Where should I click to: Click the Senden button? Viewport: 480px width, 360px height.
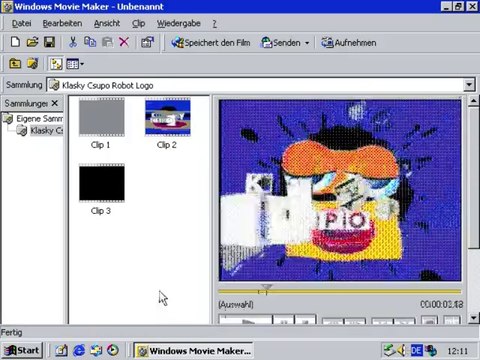[x=281, y=43]
